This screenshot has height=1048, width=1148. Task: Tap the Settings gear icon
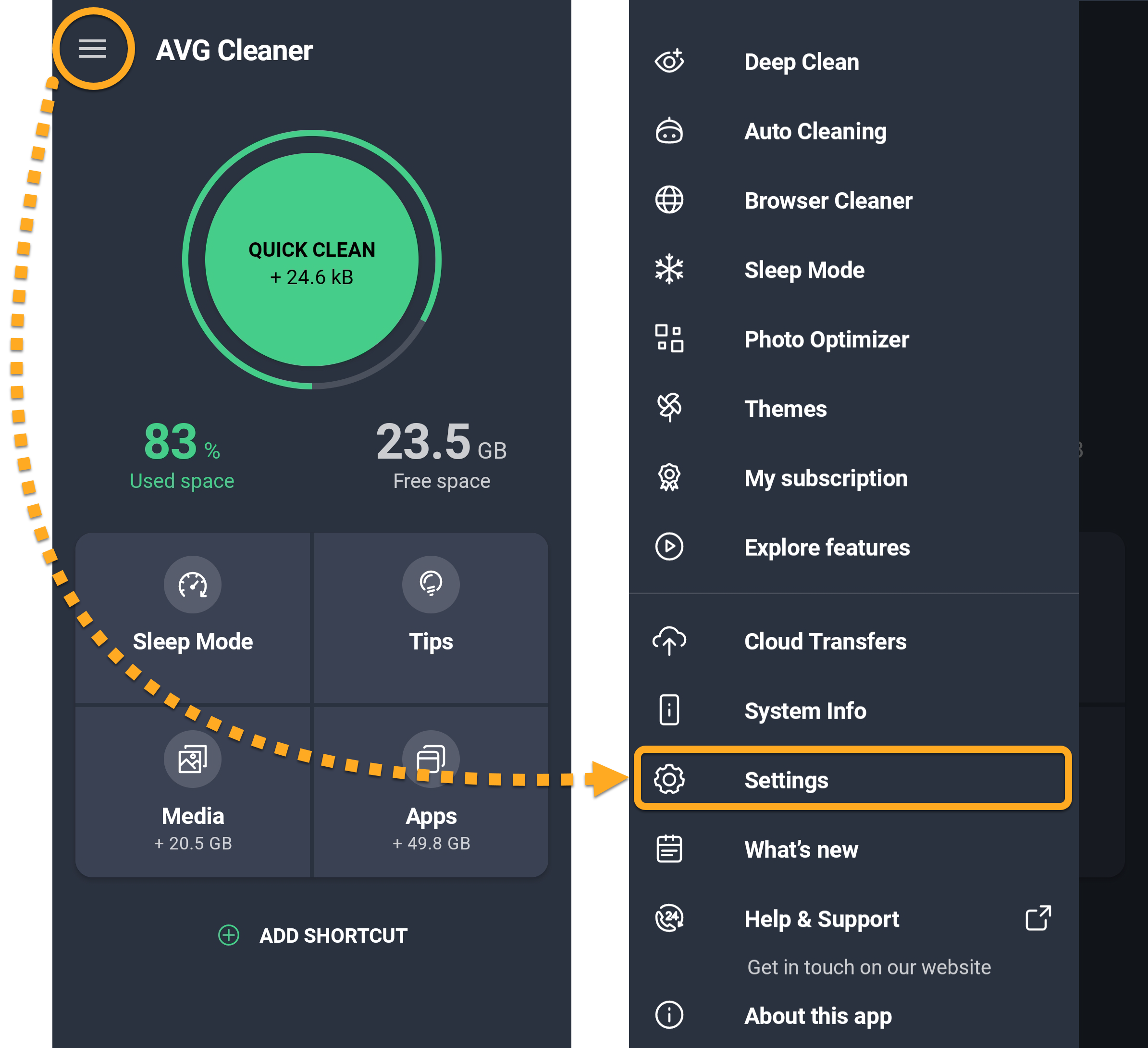669,780
